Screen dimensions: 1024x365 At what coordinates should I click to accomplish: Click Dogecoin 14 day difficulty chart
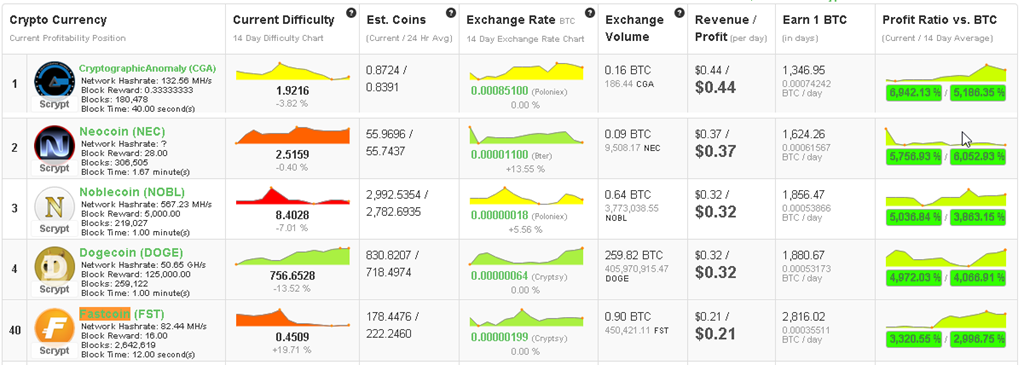coord(293,255)
